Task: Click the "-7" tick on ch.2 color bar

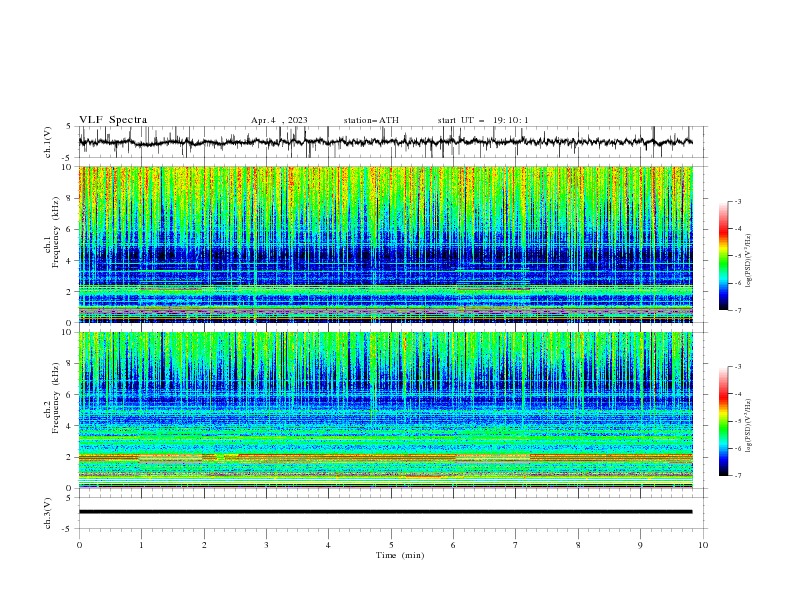Action: 737,476
